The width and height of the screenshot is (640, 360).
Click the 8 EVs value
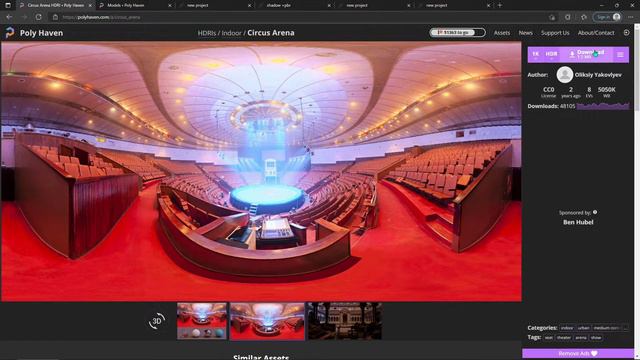tap(589, 92)
